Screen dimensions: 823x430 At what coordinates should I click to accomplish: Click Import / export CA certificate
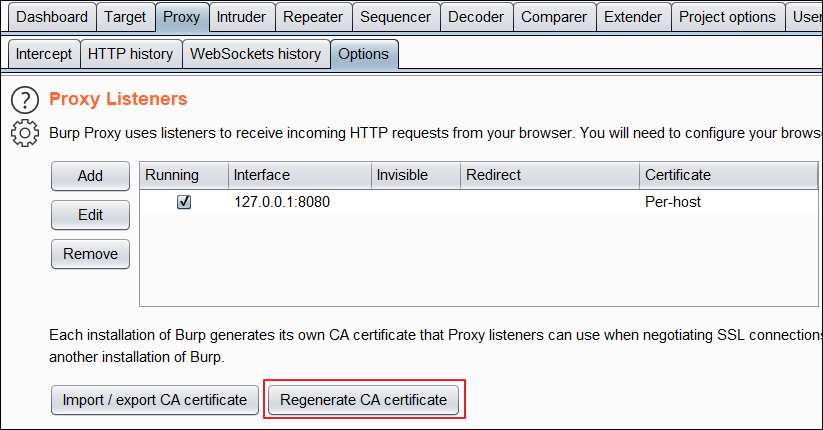coord(155,400)
